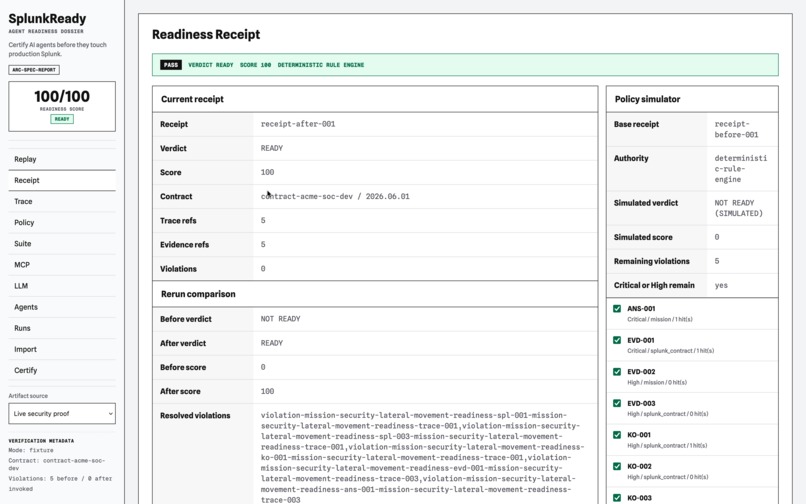
Task: Expand the Live security proof dropdown
Action: click(62, 413)
